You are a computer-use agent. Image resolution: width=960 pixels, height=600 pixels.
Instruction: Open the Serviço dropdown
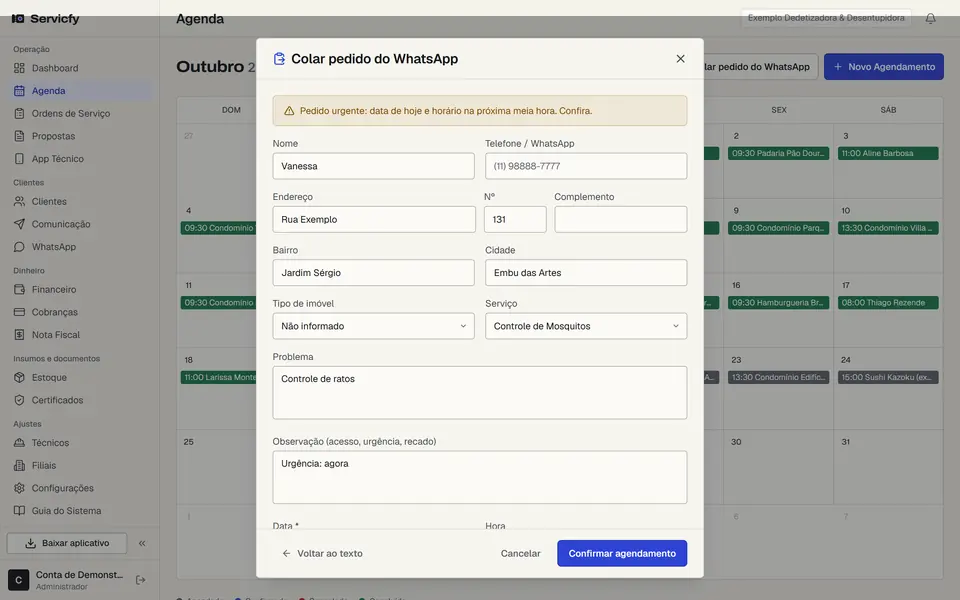click(x=586, y=326)
